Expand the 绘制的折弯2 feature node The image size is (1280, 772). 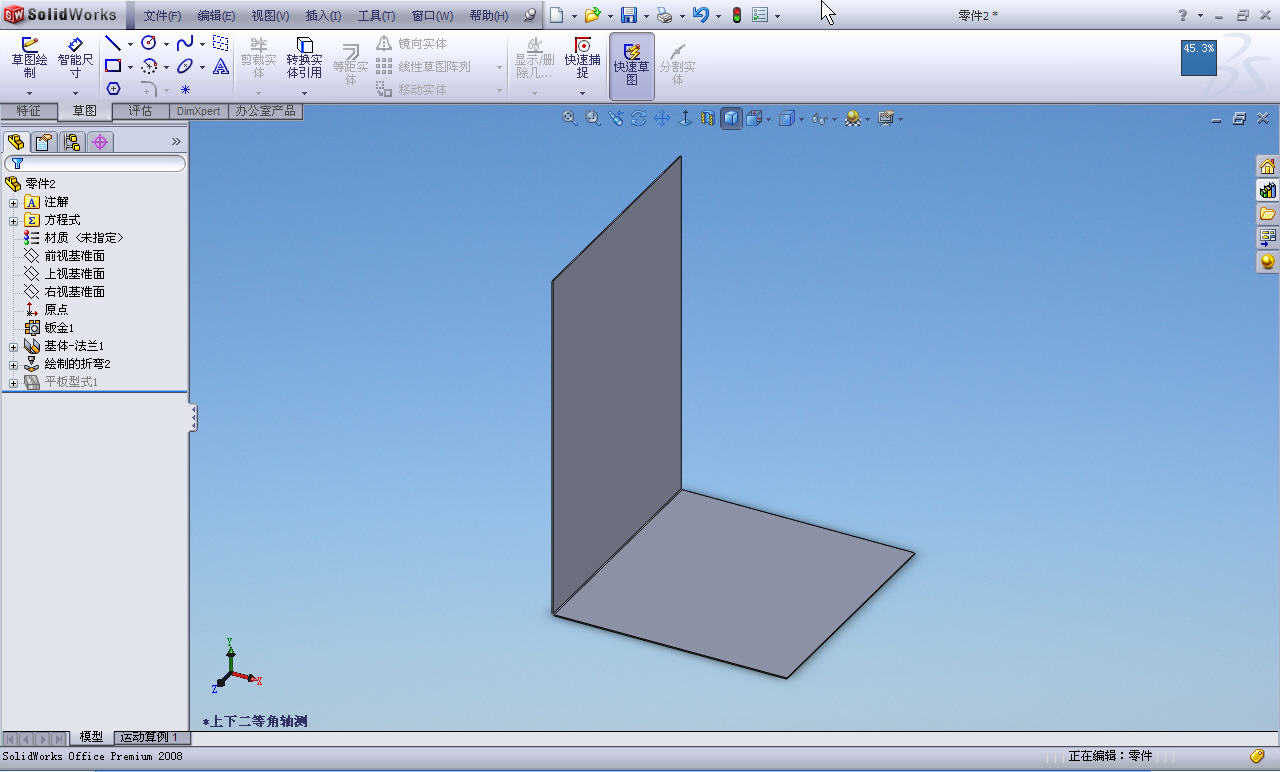coord(14,365)
